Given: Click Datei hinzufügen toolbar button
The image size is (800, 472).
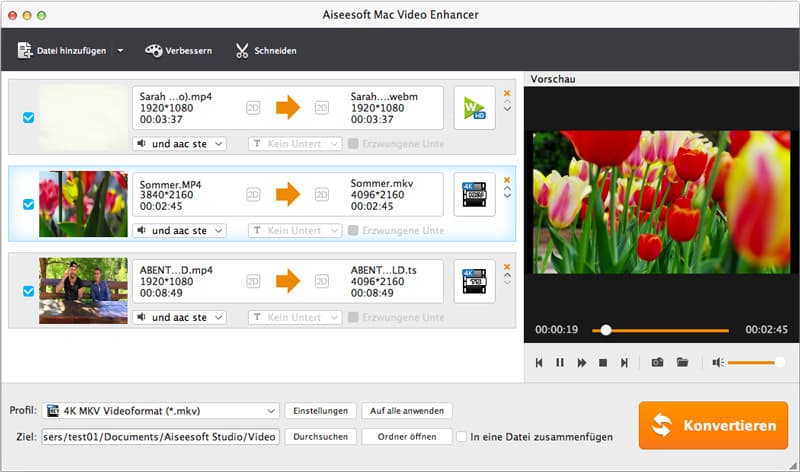Looking at the screenshot, I should [62, 51].
